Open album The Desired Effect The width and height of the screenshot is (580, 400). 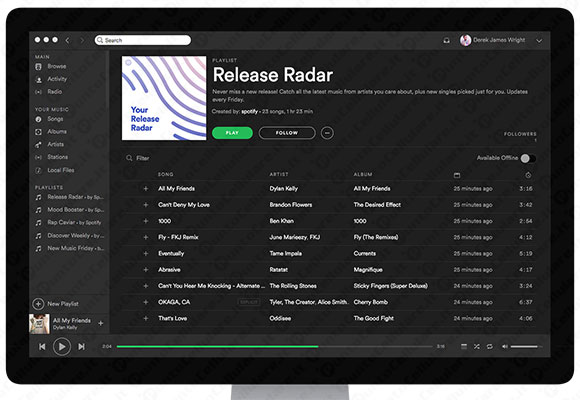(377, 205)
